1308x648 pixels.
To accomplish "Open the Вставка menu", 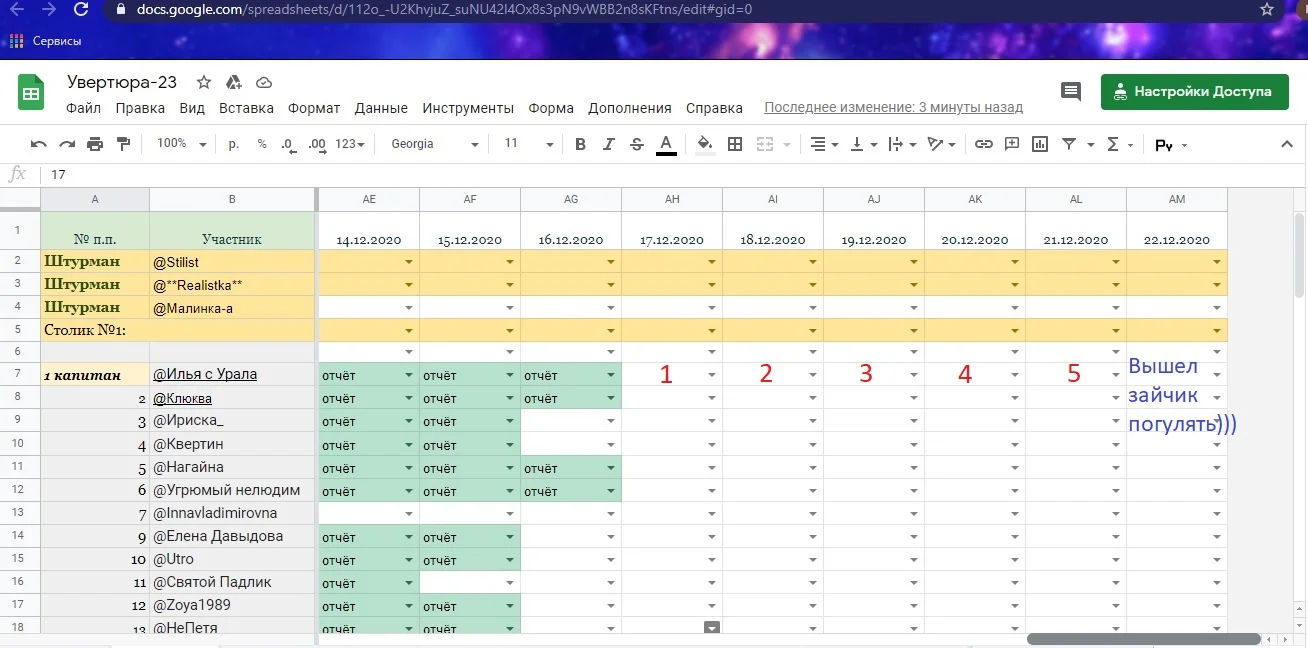I will click(246, 108).
